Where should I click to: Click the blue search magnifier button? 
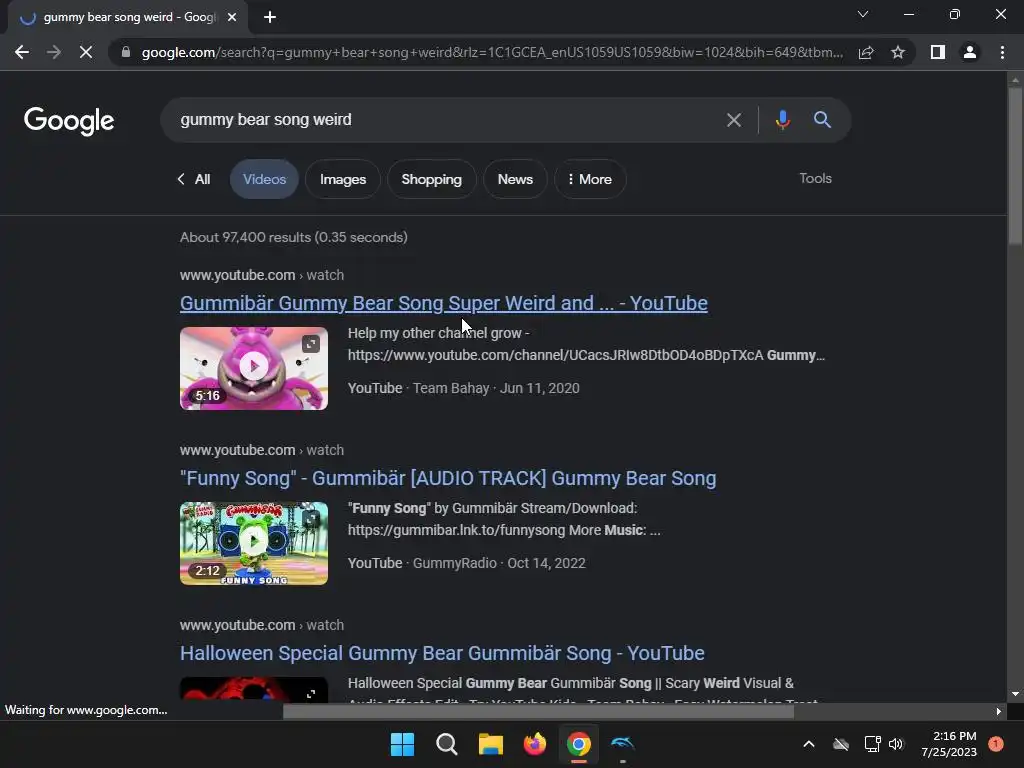click(x=822, y=120)
